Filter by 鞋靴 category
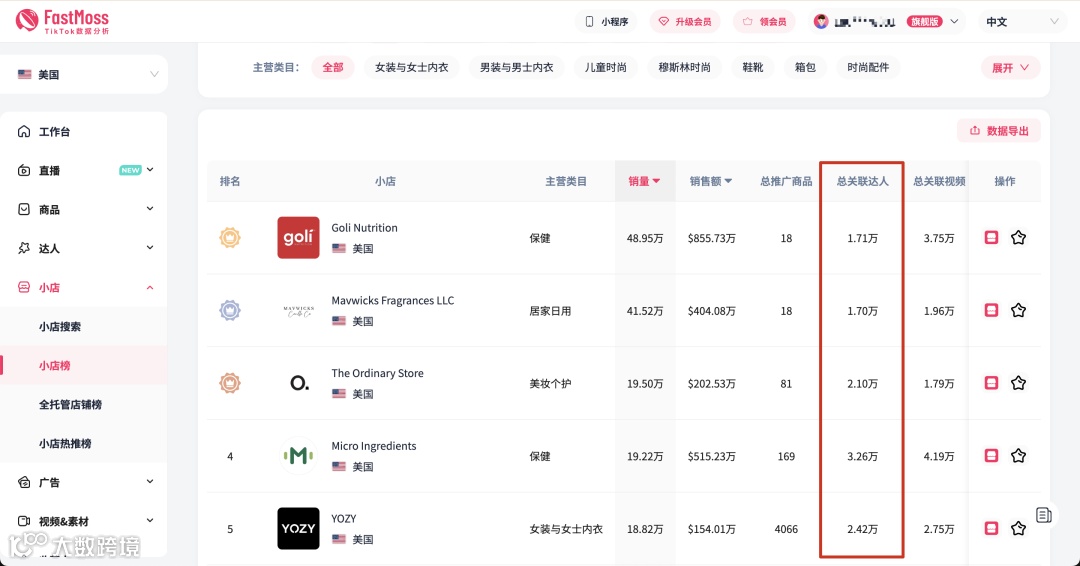This screenshot has height=566, width=1080. (x=753, y=67)
